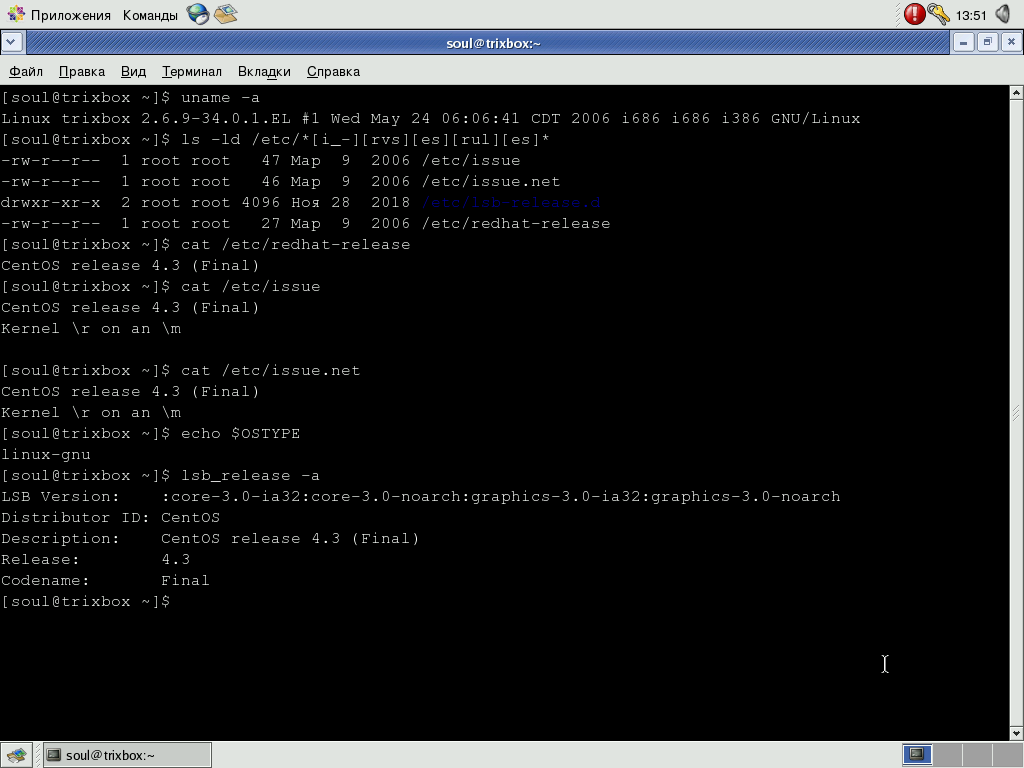Open the Справка menu
1024x768 pixels.
333,71
